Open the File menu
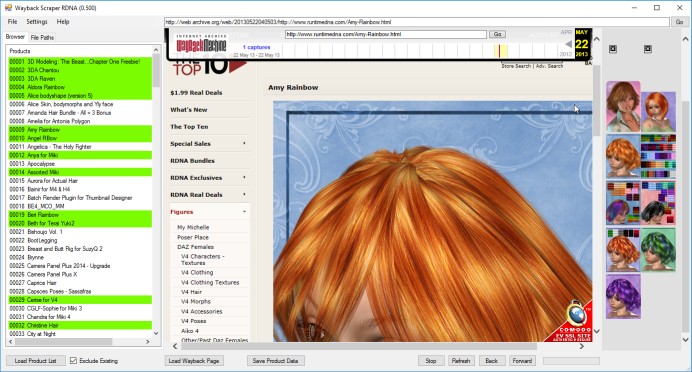 pos(12,22)
